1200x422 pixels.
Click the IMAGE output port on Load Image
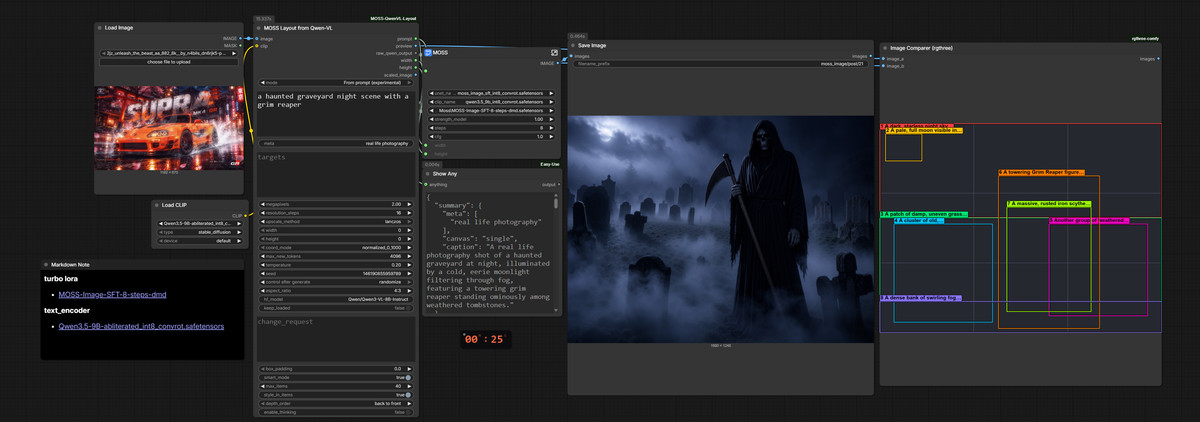coord(241,39)
